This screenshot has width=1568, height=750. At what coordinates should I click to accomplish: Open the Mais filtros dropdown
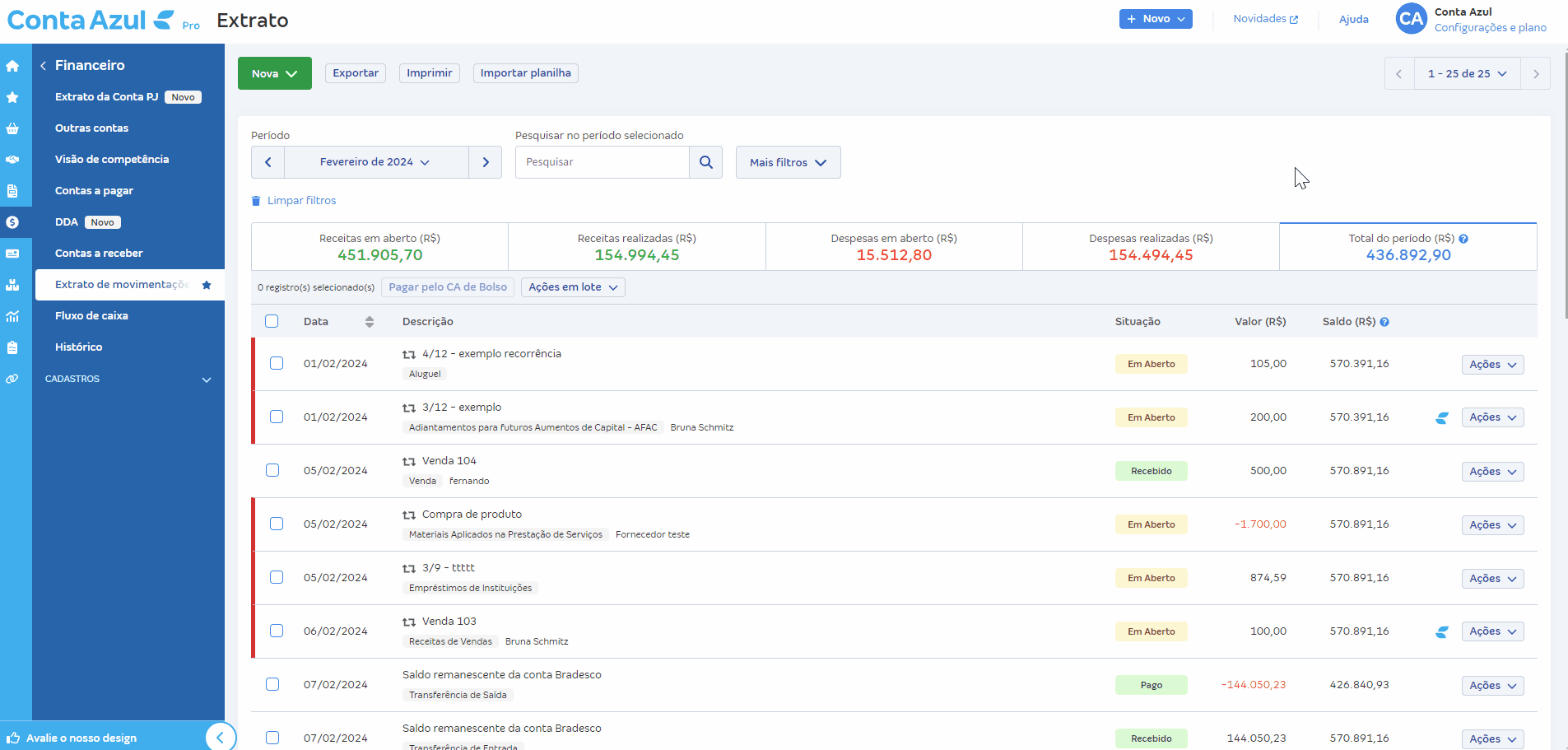coord(788,162)
